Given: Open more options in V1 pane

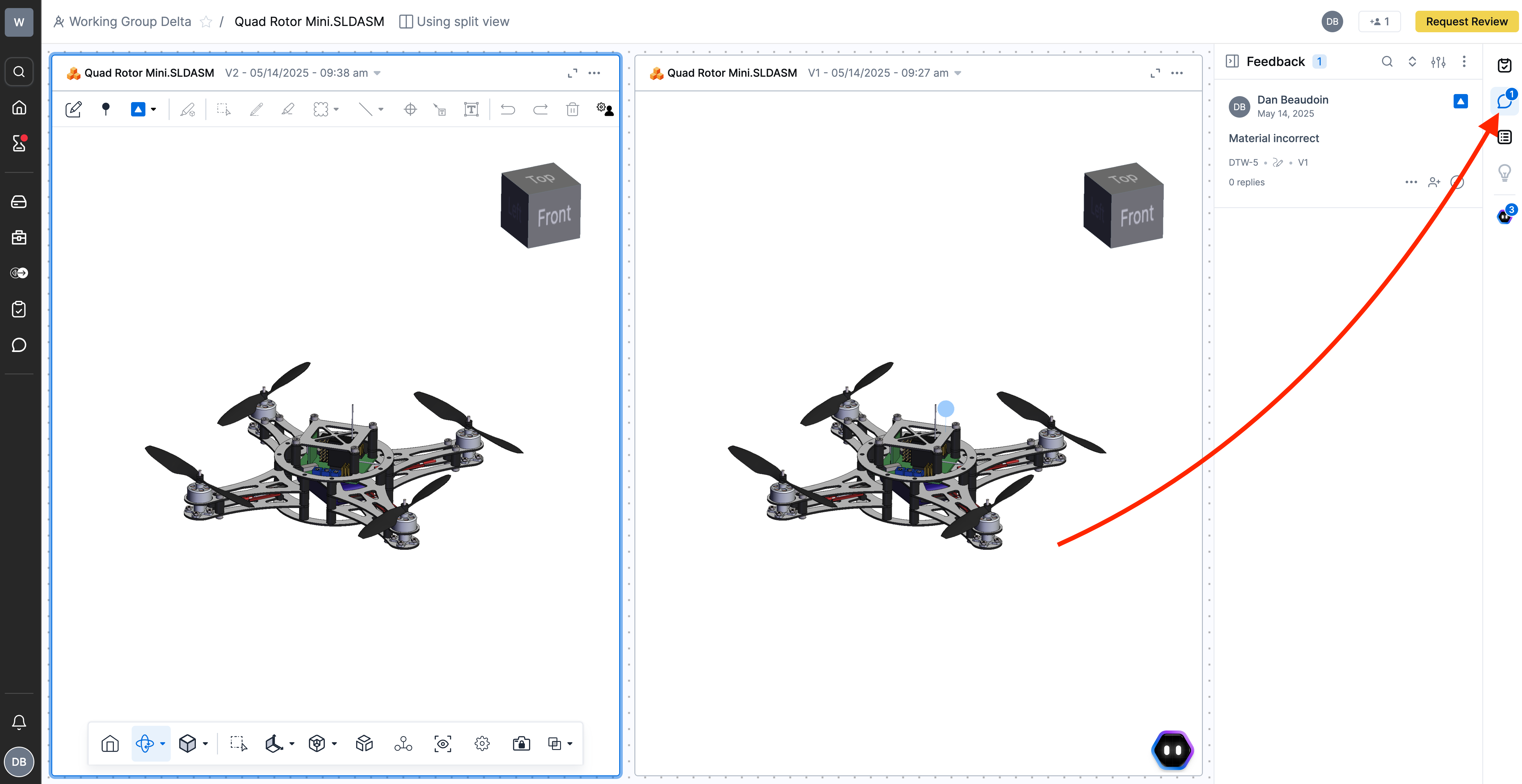Looking at the screenshot, I should [x=1177, y=73].
